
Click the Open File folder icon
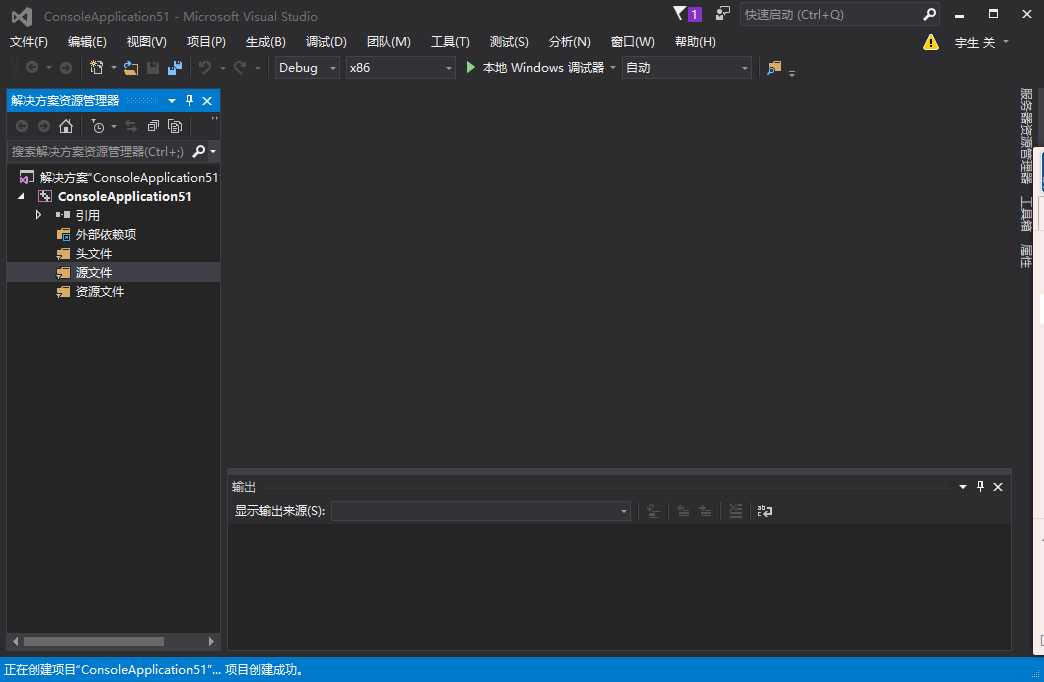point(131,67)
